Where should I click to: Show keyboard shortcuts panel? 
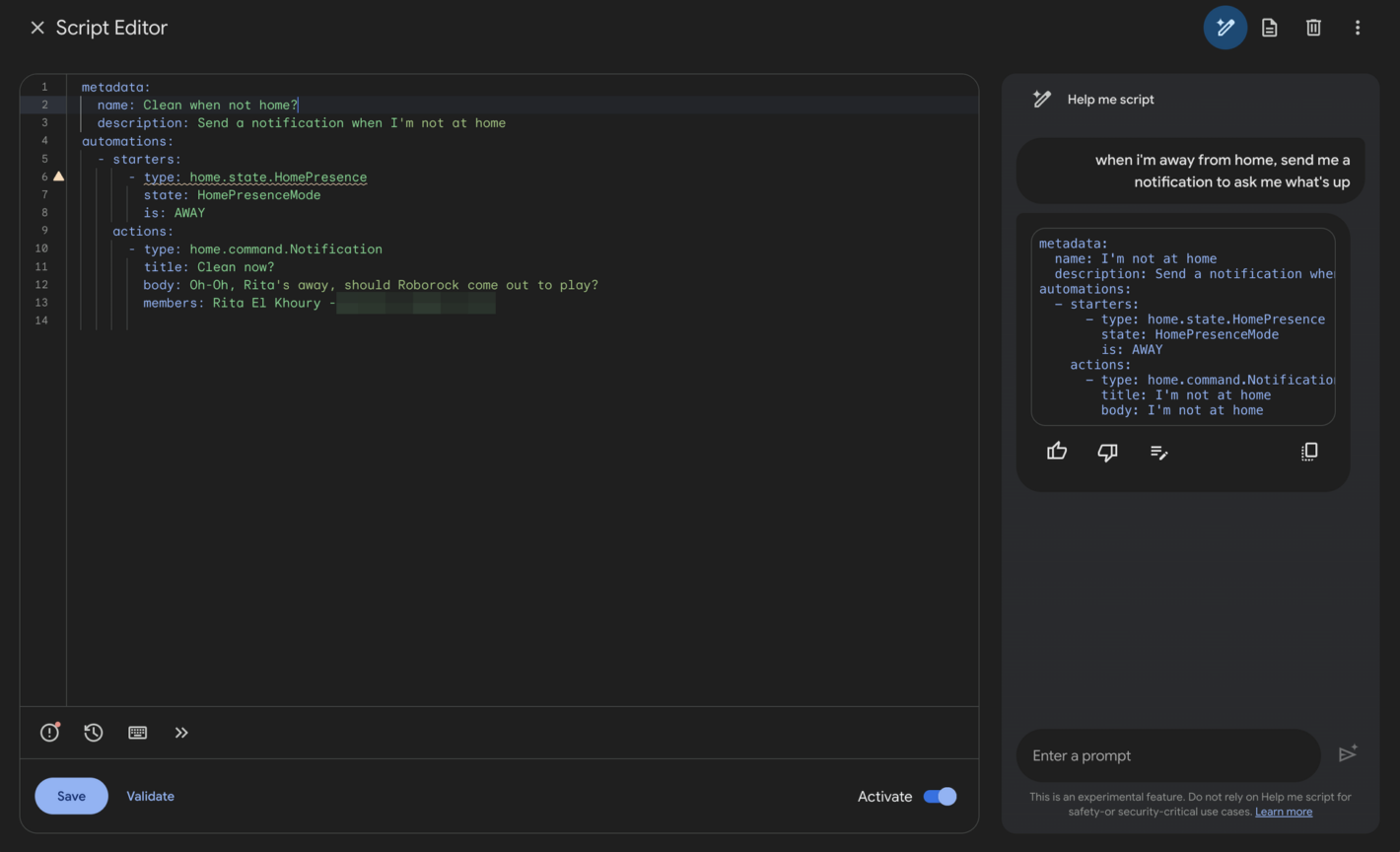click(x=137, y=732)
